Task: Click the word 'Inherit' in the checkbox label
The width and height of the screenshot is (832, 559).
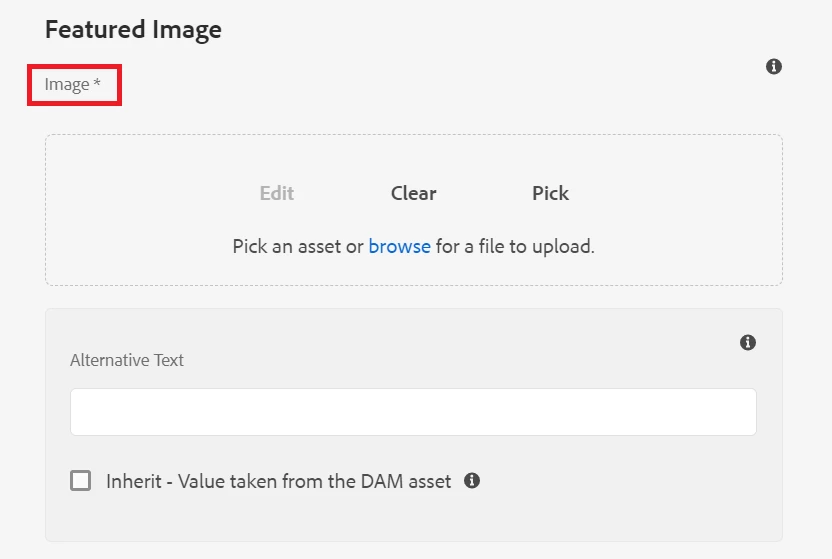Action: point(133,481)
